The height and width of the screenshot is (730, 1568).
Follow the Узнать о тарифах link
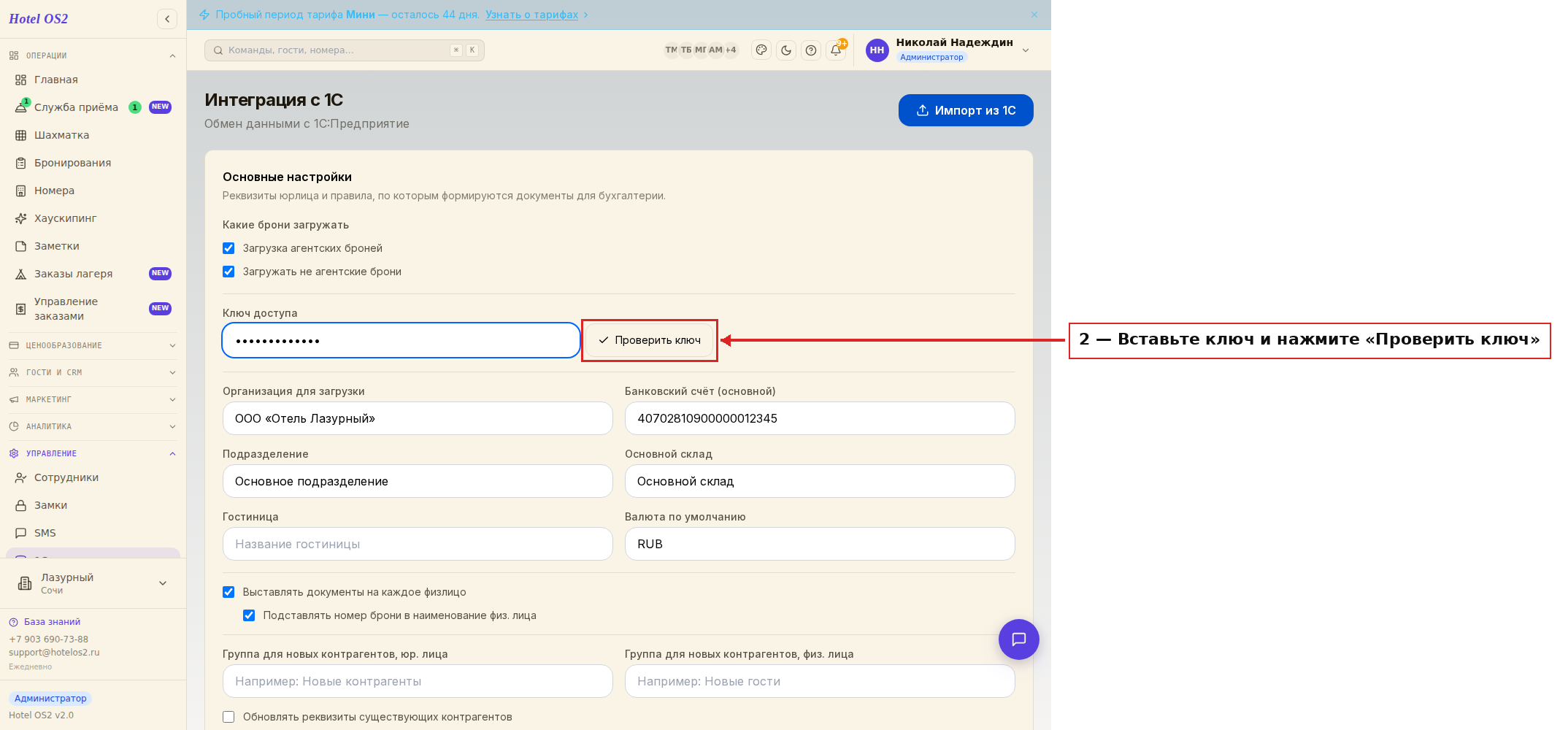click(x=531, y=15)
